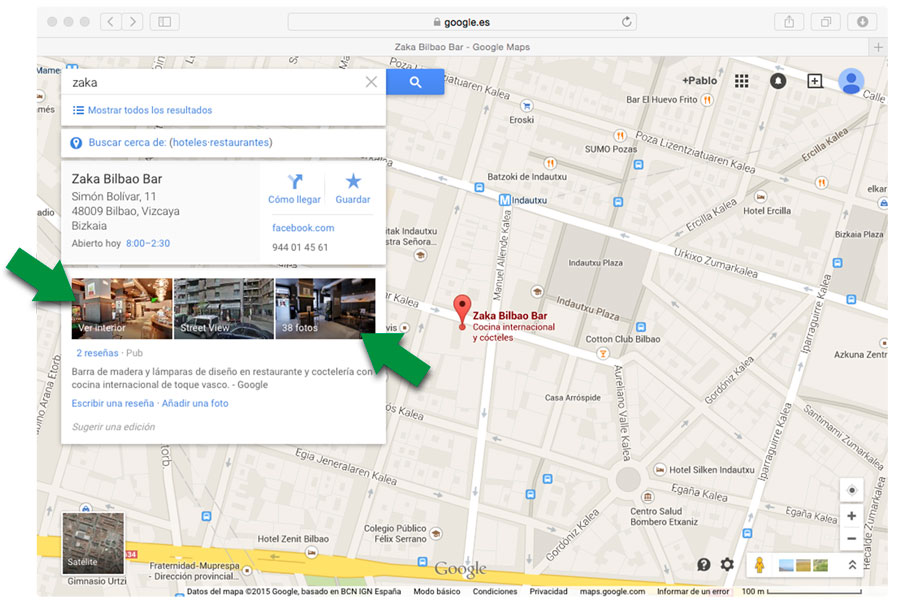Reload the page
The width and height of the screenshot is (900, 600).
(626, 22)
